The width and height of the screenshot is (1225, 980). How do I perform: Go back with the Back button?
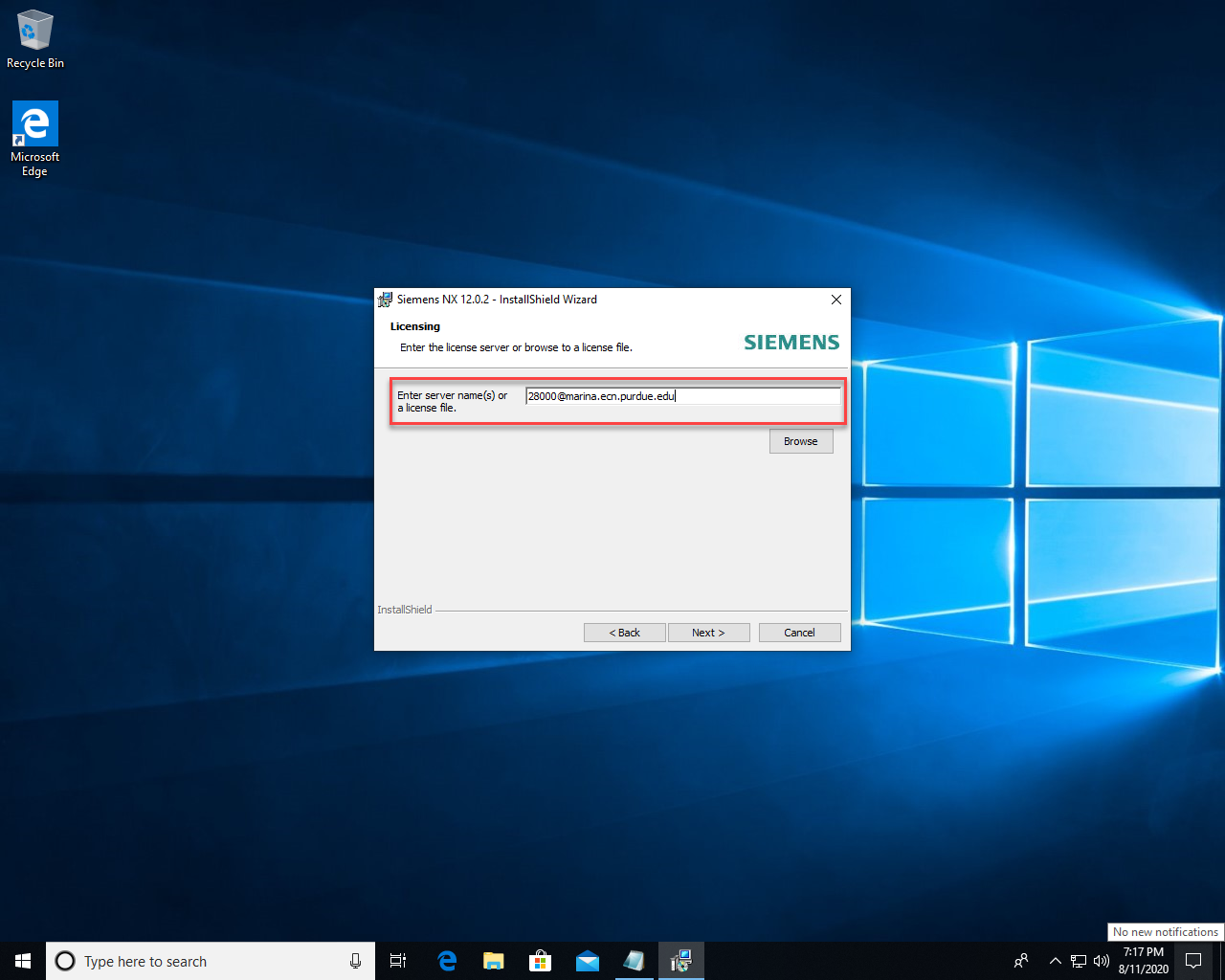[624, 633]
